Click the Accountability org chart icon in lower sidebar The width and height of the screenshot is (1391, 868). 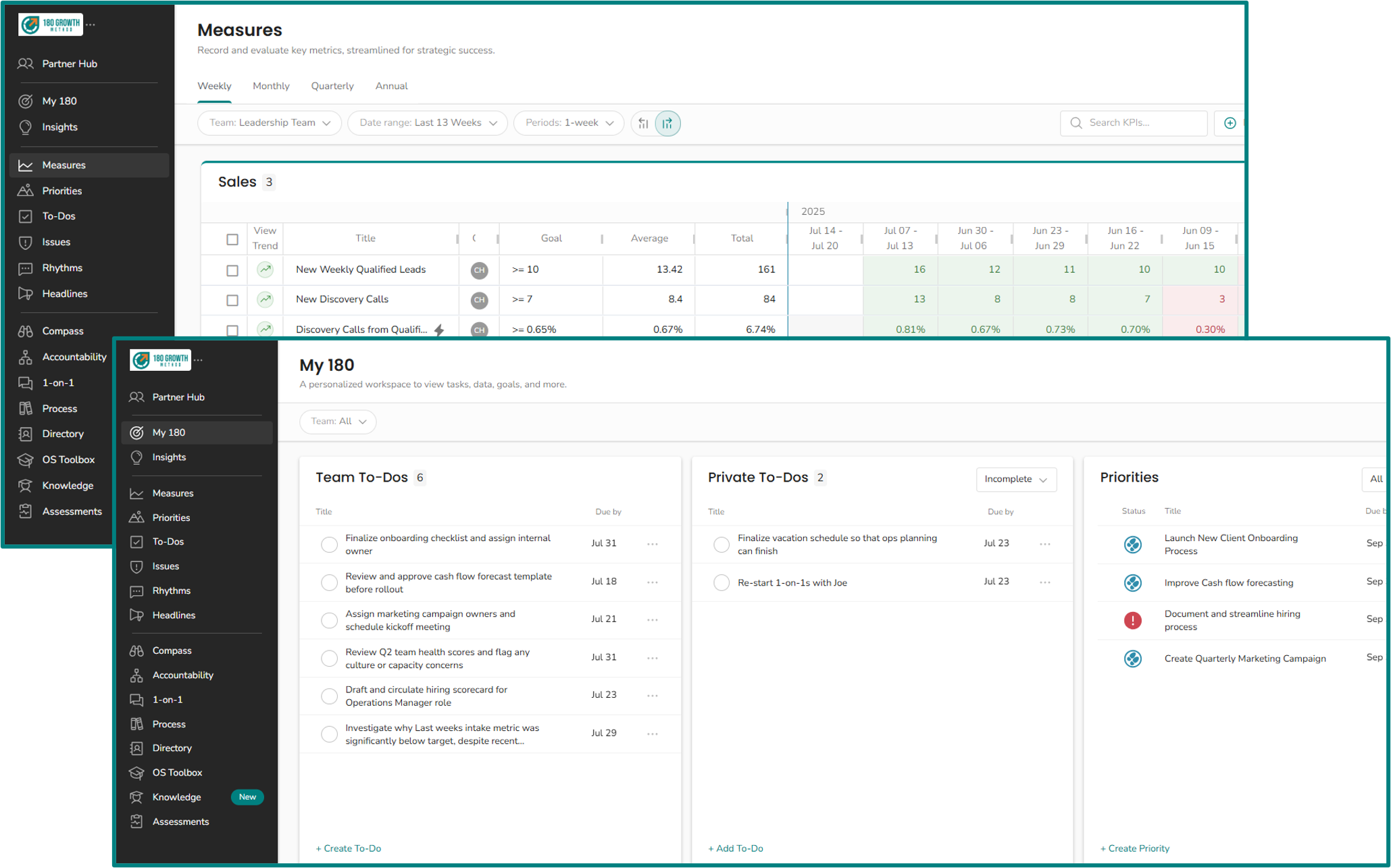(x=136, y=675)
